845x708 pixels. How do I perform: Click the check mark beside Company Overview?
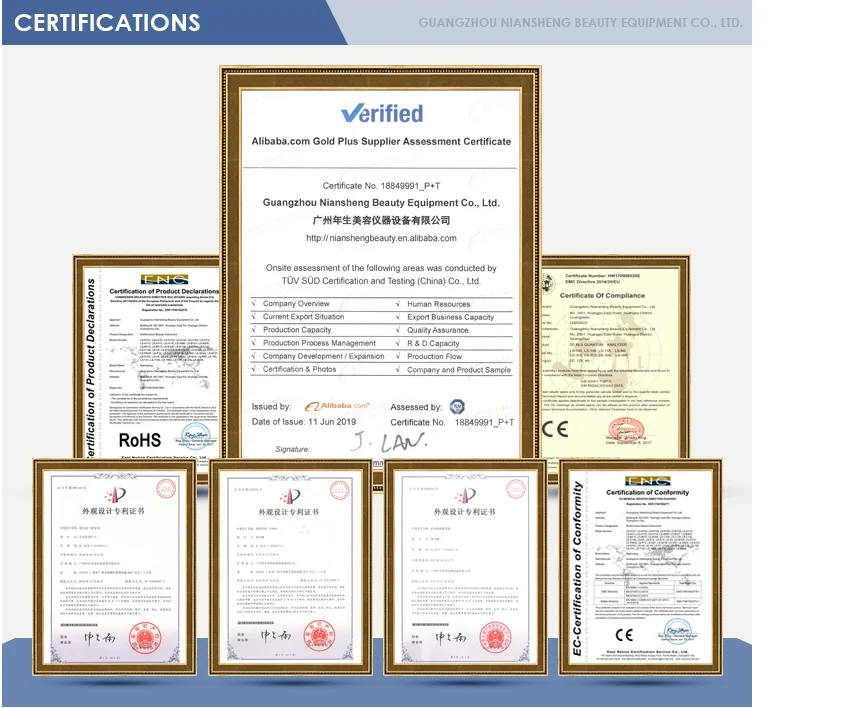254,303
